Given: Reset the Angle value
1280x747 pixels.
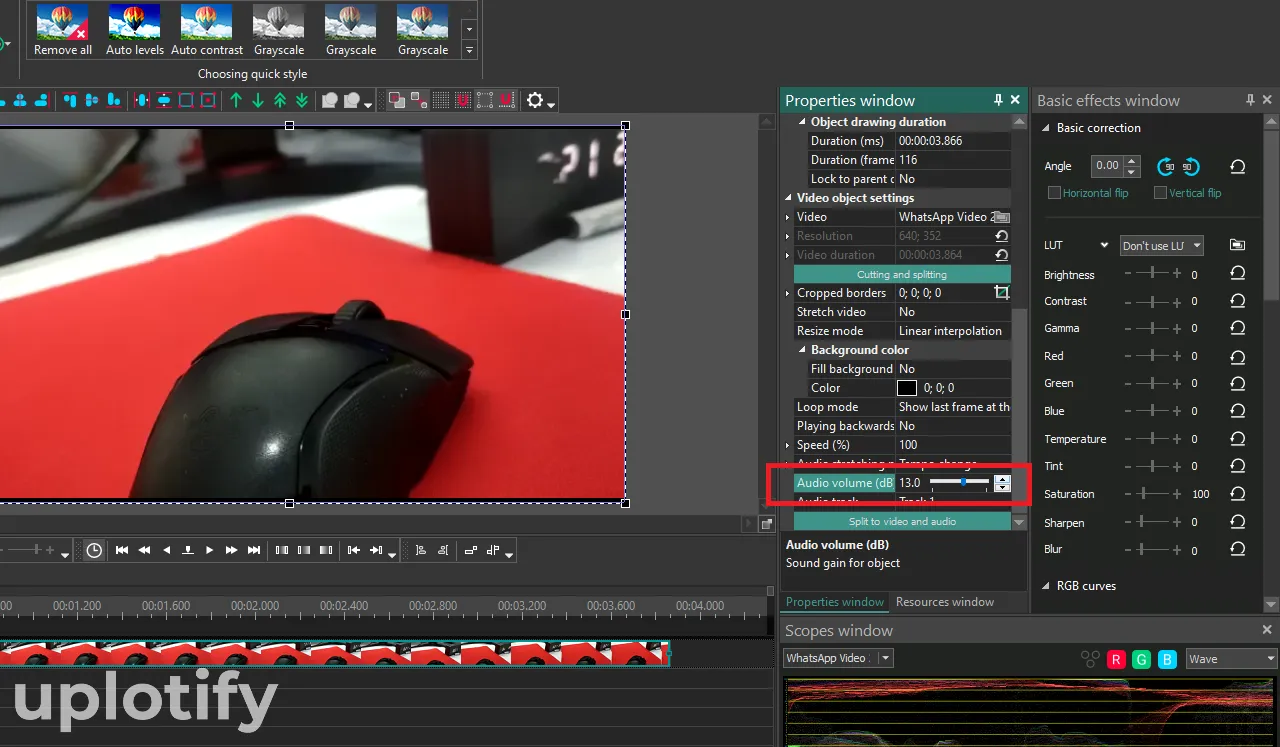Looking at the screenshot, I should (x=1238, y=167).
